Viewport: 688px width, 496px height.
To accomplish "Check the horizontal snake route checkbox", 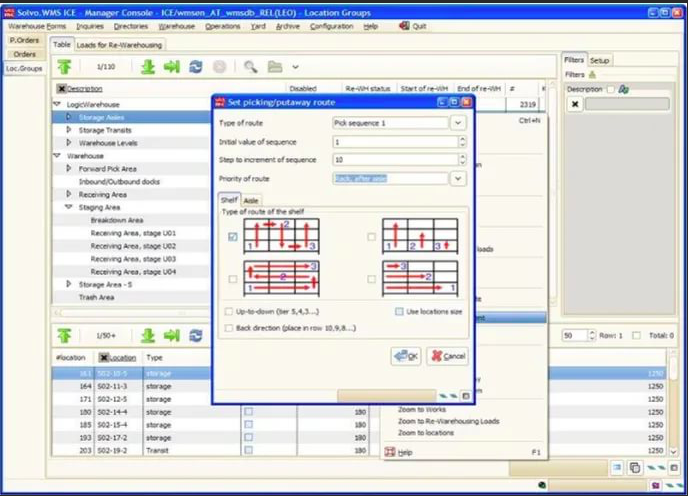I will (x=233, y=279).
